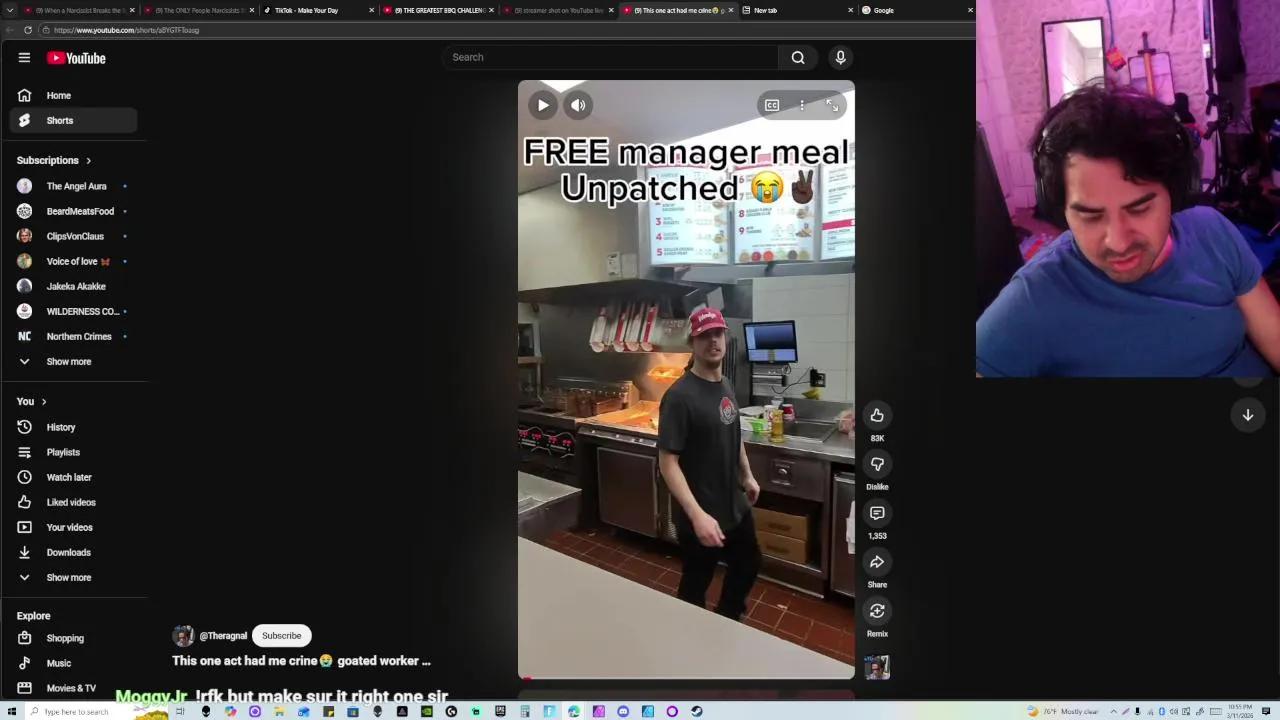Open the Windows Start menu

[x=10, y=712]
